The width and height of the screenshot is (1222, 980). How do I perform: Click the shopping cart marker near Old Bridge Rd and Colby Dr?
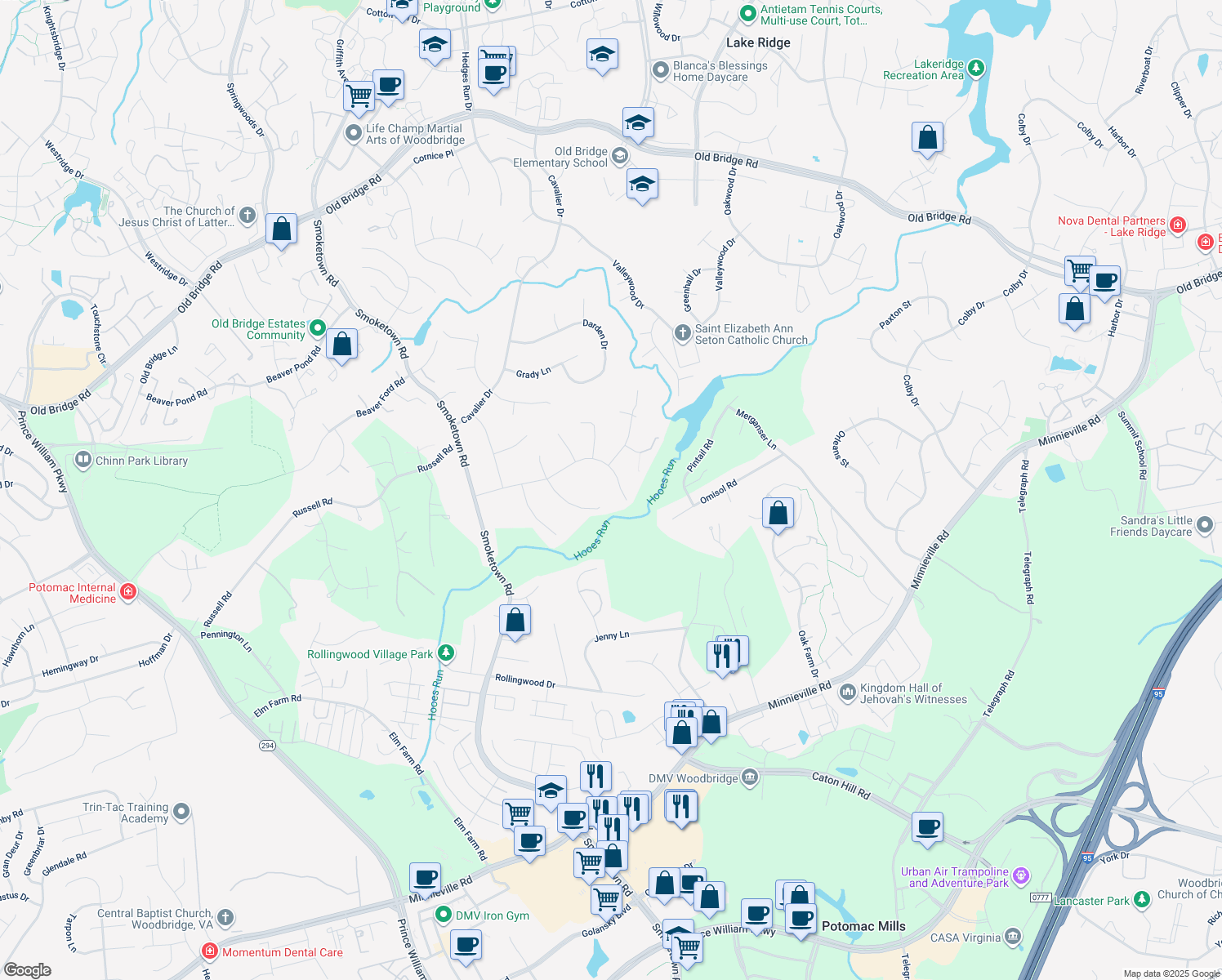pyautogui.click(x=1081, y=270)
